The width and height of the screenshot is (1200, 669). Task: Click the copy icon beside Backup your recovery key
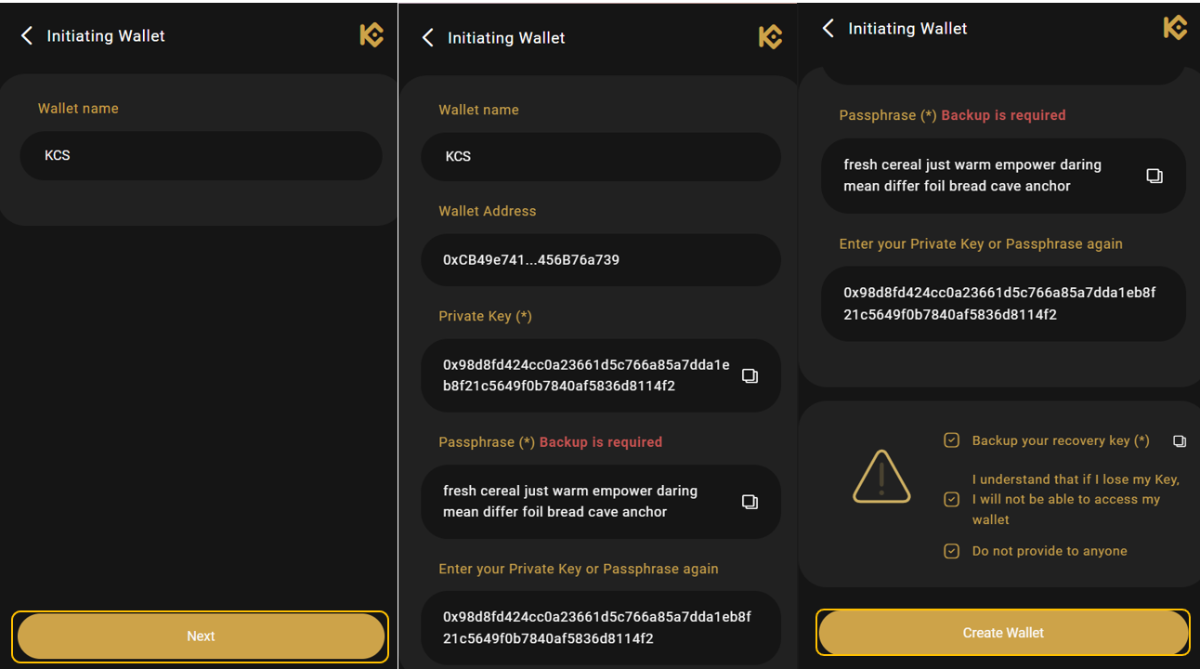(x=1179, y=441)
